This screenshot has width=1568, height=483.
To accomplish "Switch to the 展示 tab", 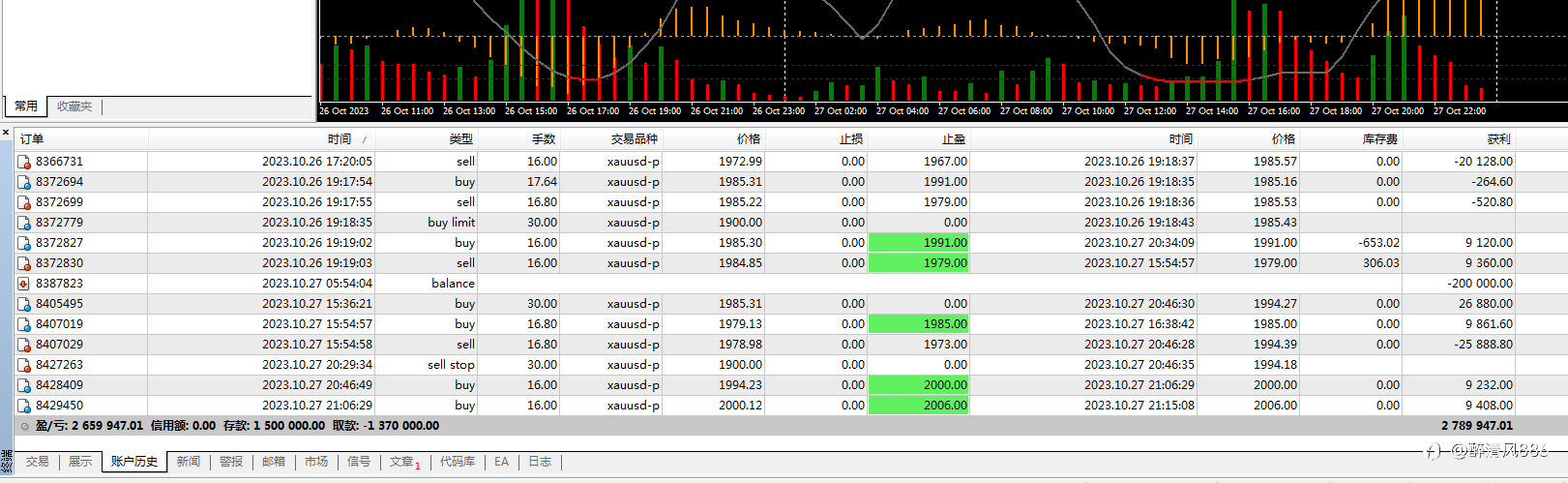I will (80, 462).
